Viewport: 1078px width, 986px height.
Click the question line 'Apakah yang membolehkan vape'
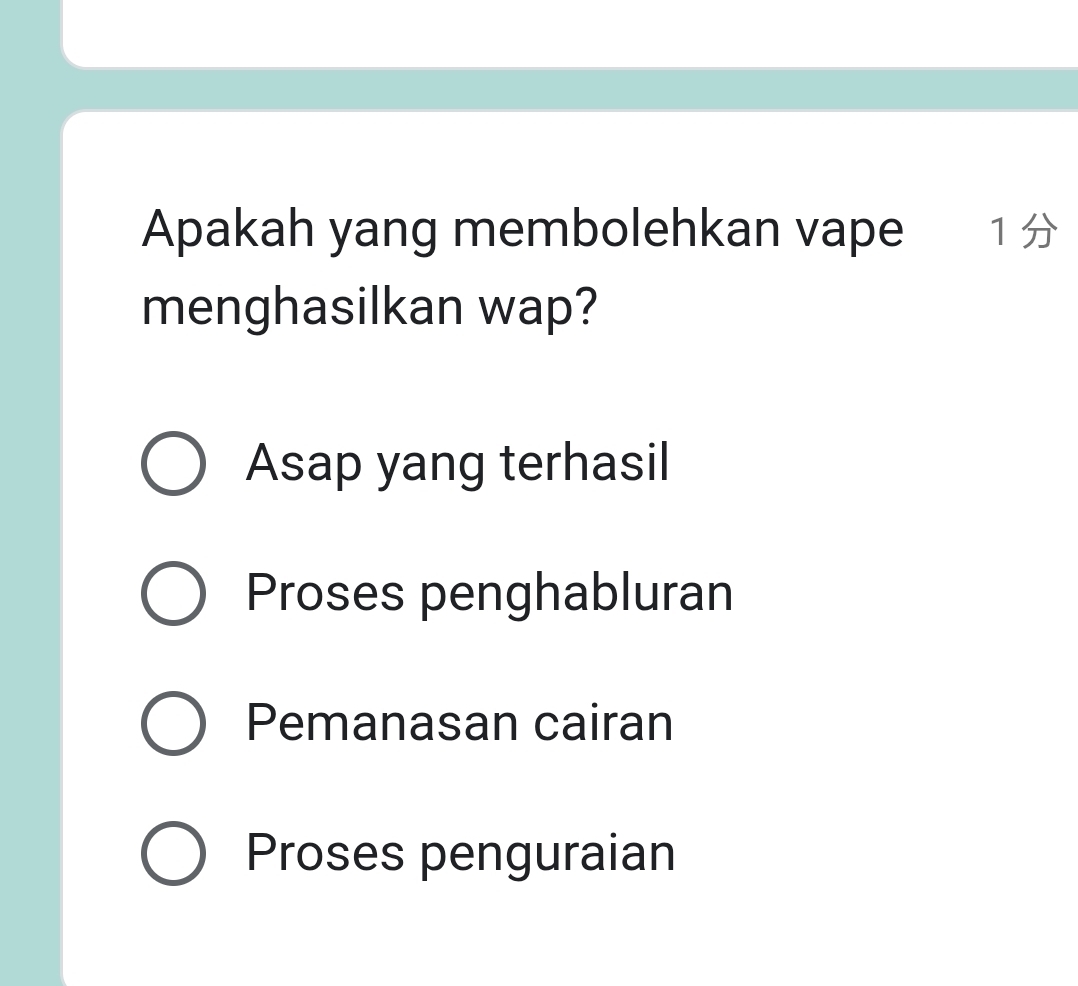(522, 231)
